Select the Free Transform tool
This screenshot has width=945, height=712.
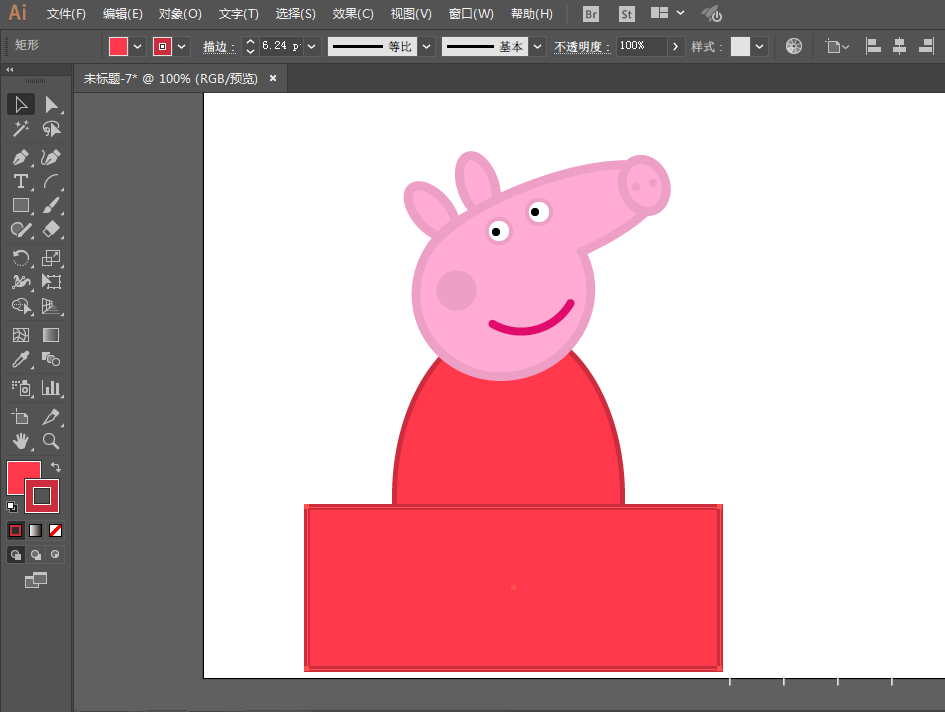pos(51,282)
